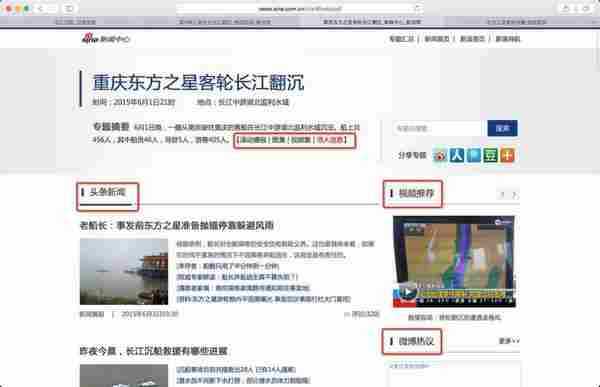Show all tabs via toolbar overview icon
The width and height of the screenshot is (600, 387).
click(x=587, y=8)
